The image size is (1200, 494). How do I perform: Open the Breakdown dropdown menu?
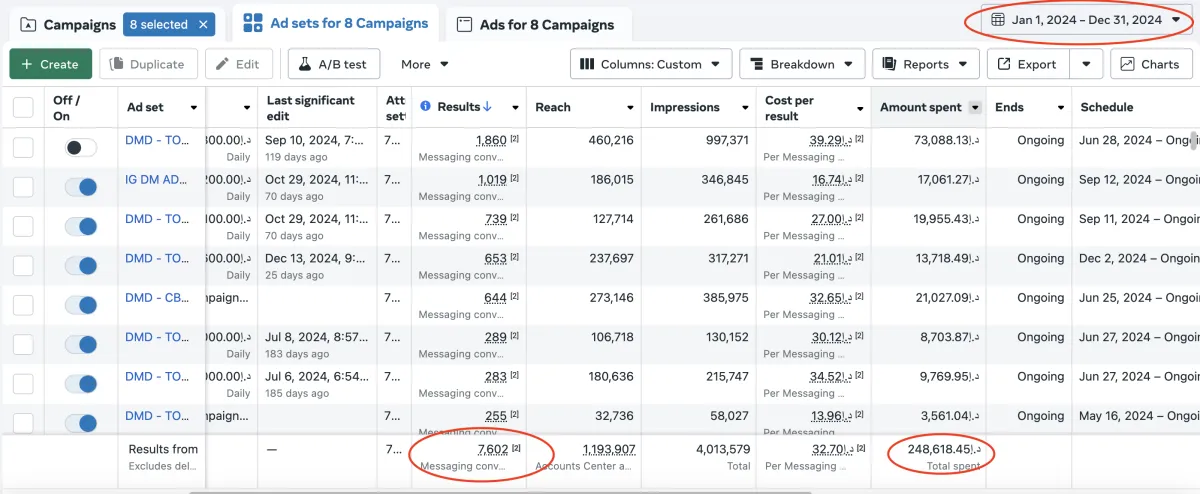click(x=802, y=64)
